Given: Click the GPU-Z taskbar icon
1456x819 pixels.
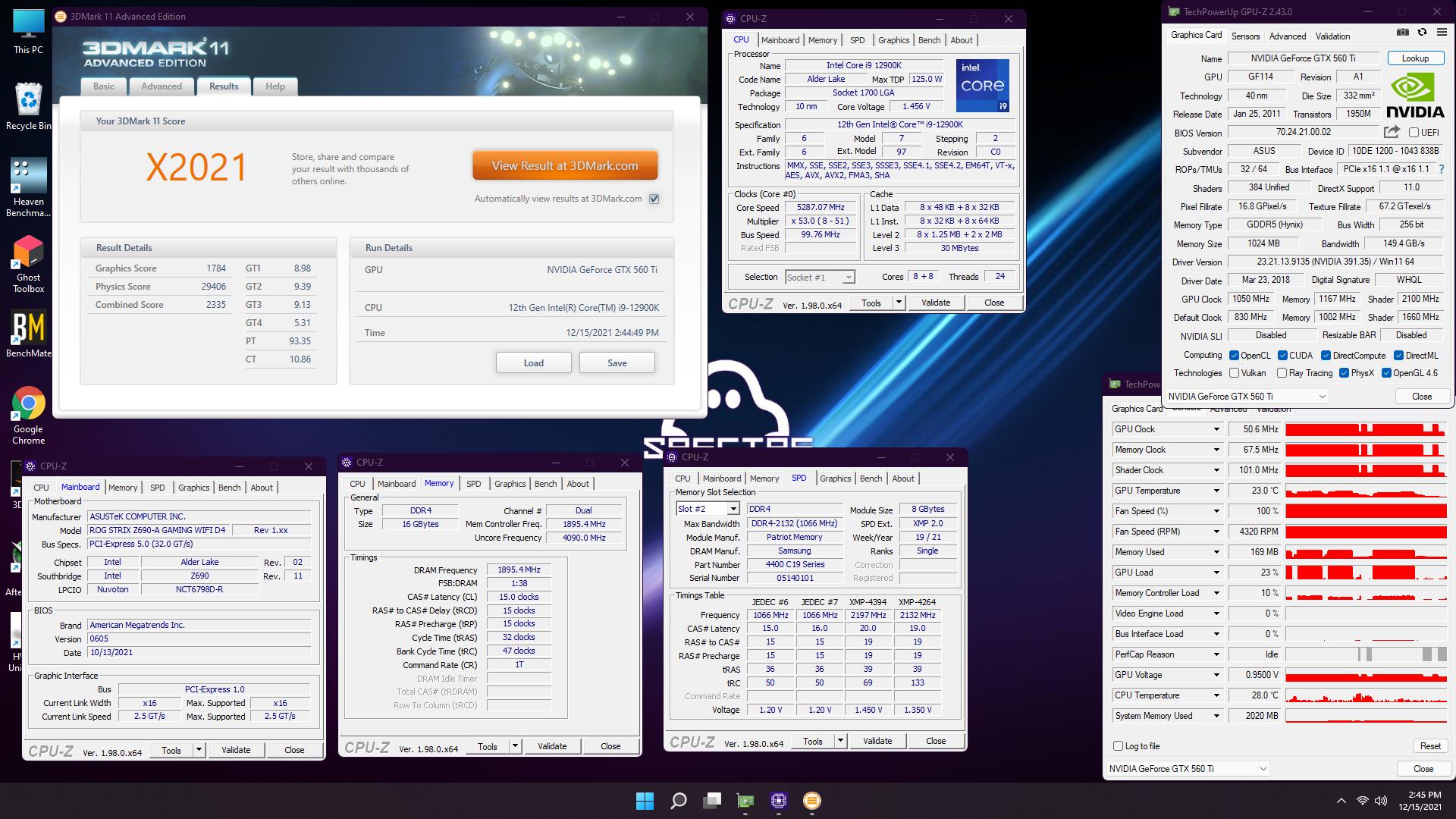Looking at the screenshot, I should (x=745, y=801).
